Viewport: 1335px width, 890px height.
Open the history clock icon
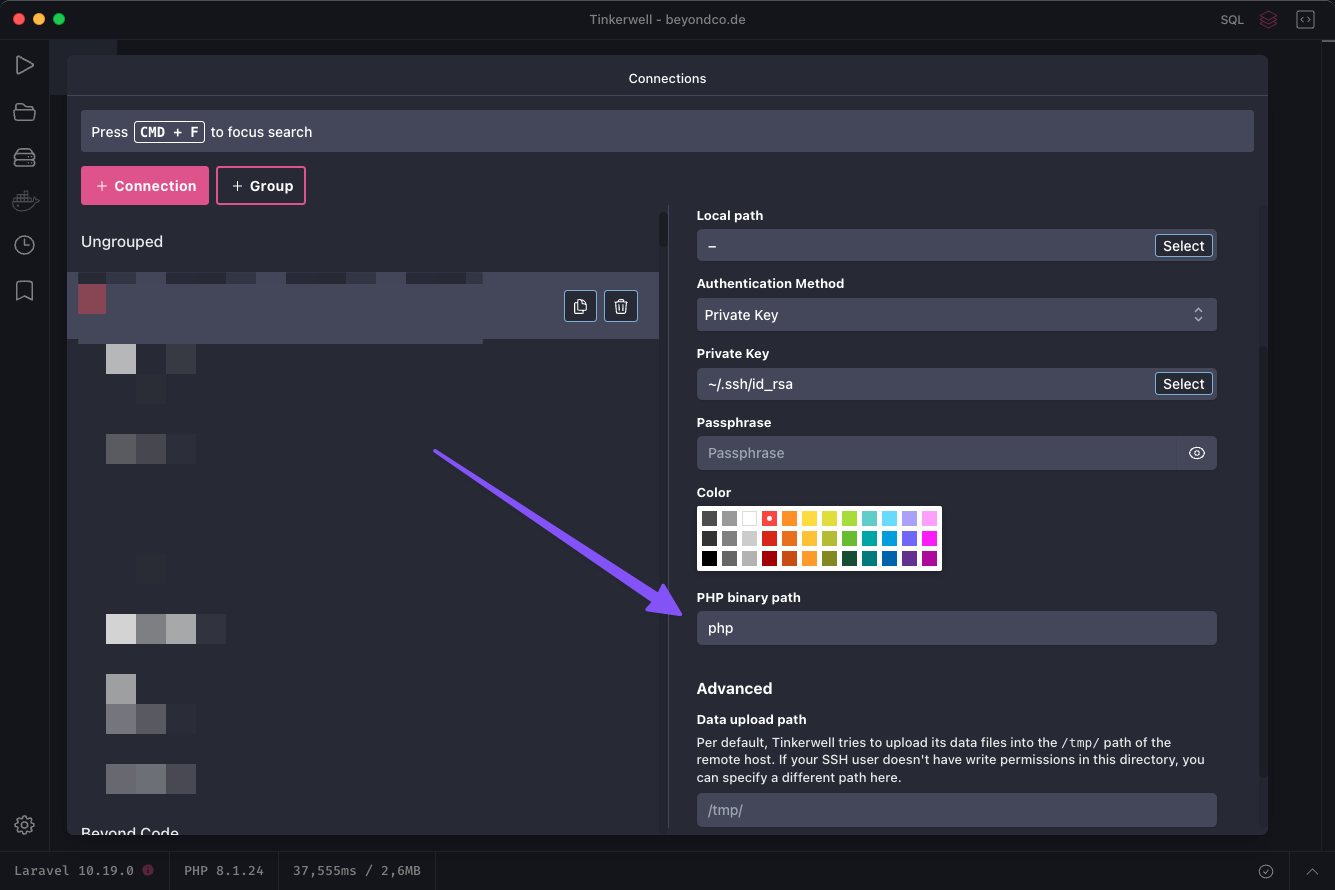tap(24, 245)
